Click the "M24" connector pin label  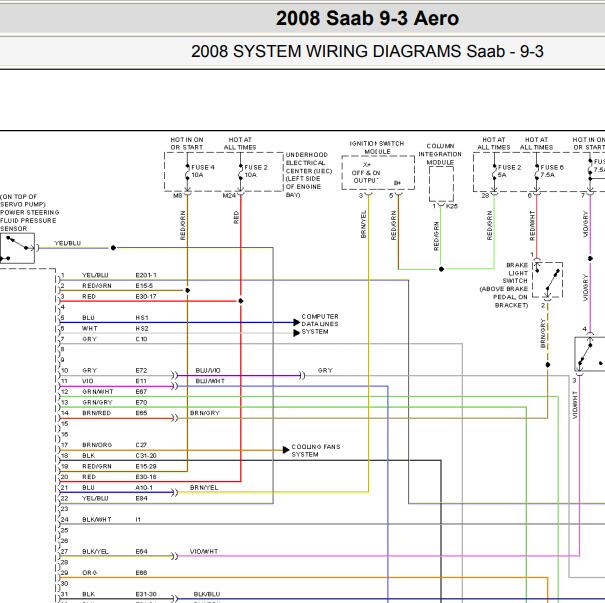point(229,196)
